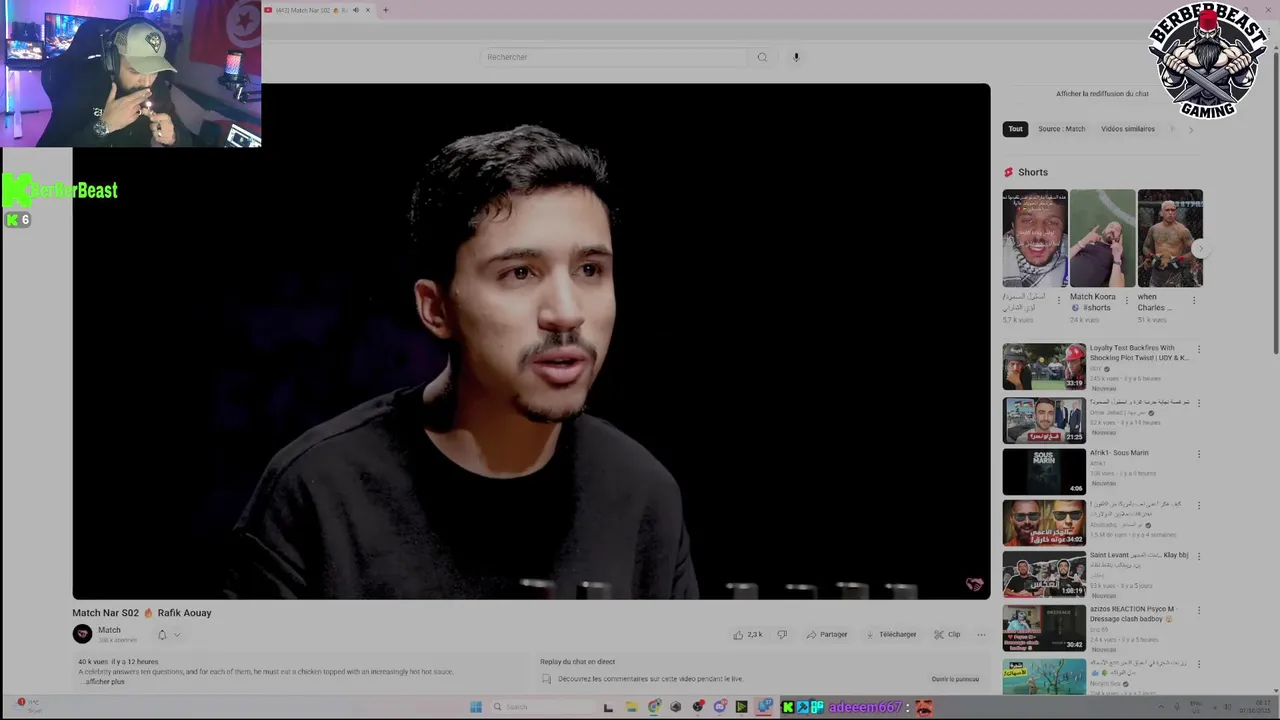1280x720 pixels.
Task: Click the watermark logo on video corner
Action: (974, 584)
